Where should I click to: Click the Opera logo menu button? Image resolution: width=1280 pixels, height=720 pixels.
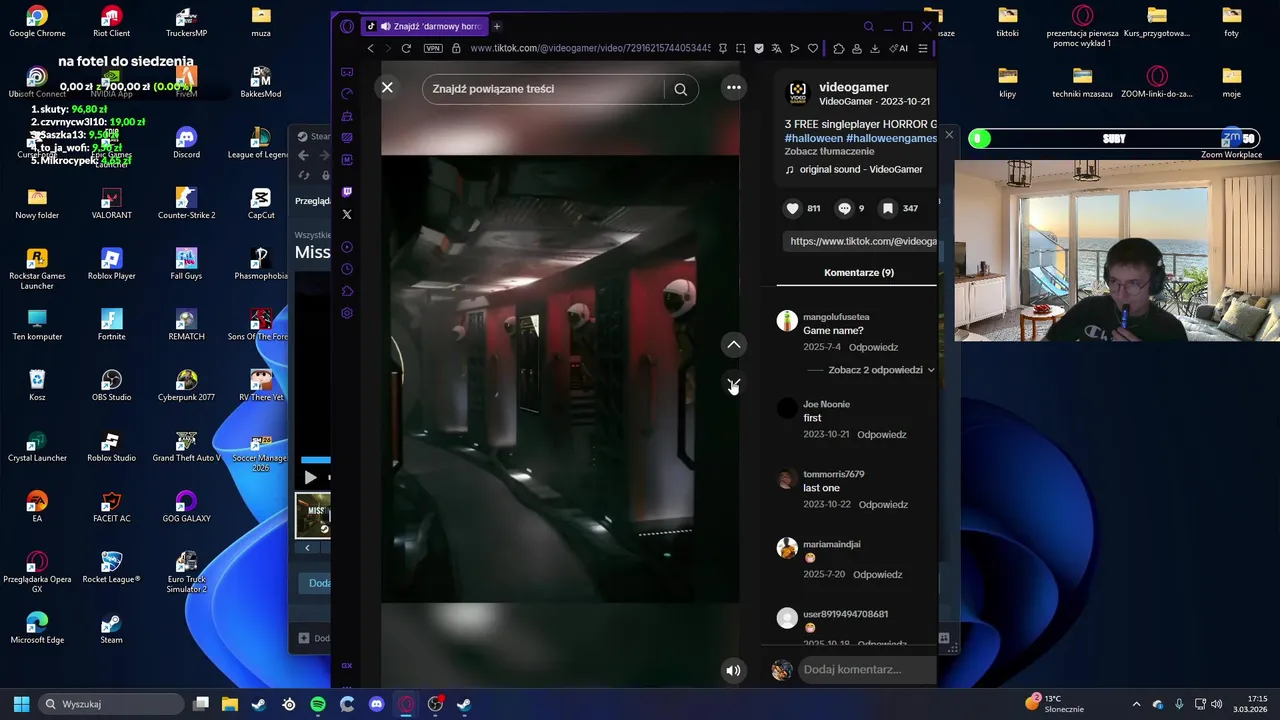click(x=347, y=26)
